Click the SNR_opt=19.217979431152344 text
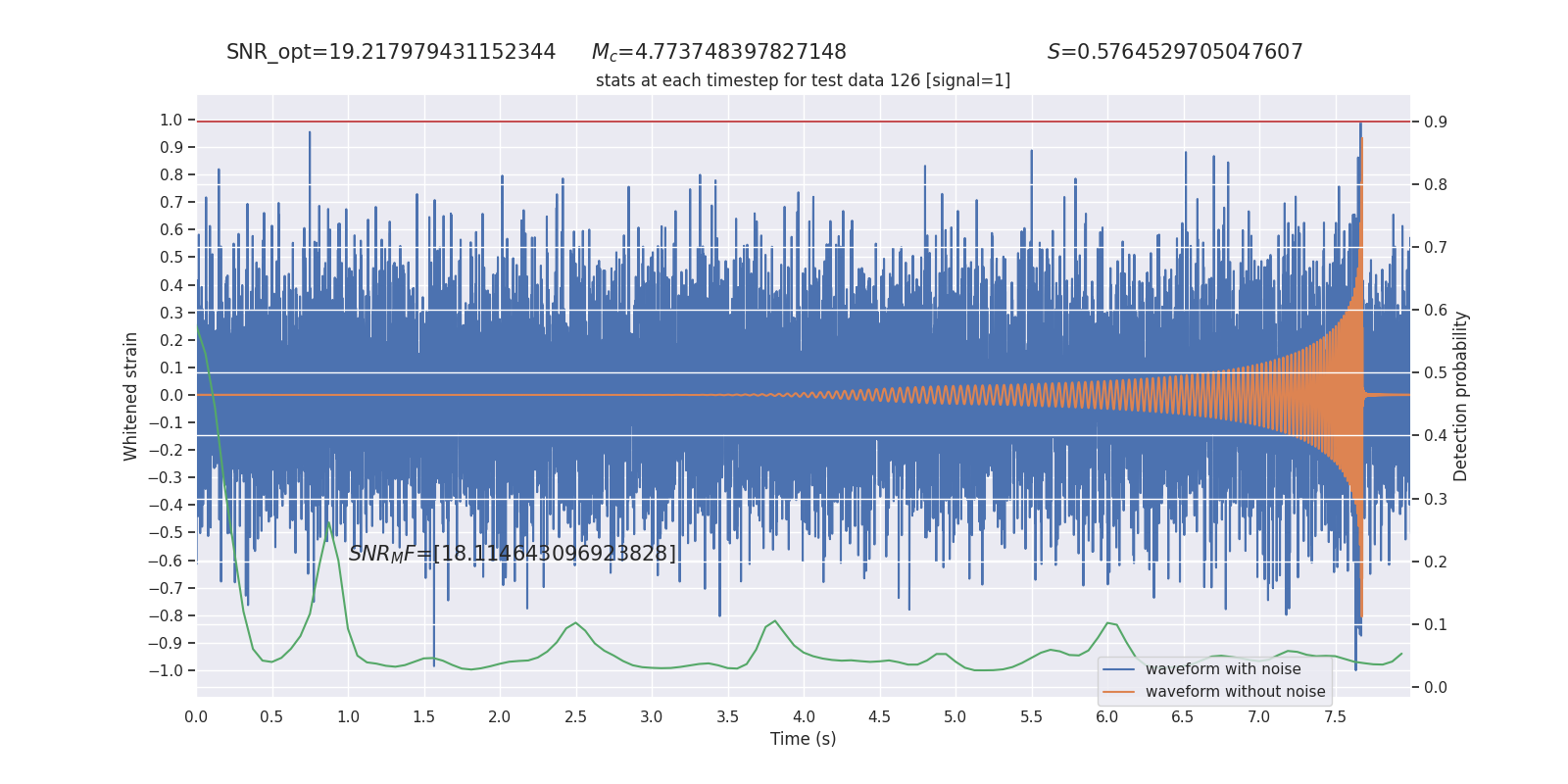This screenshot has width=1568, height=784. click(391, 52)
